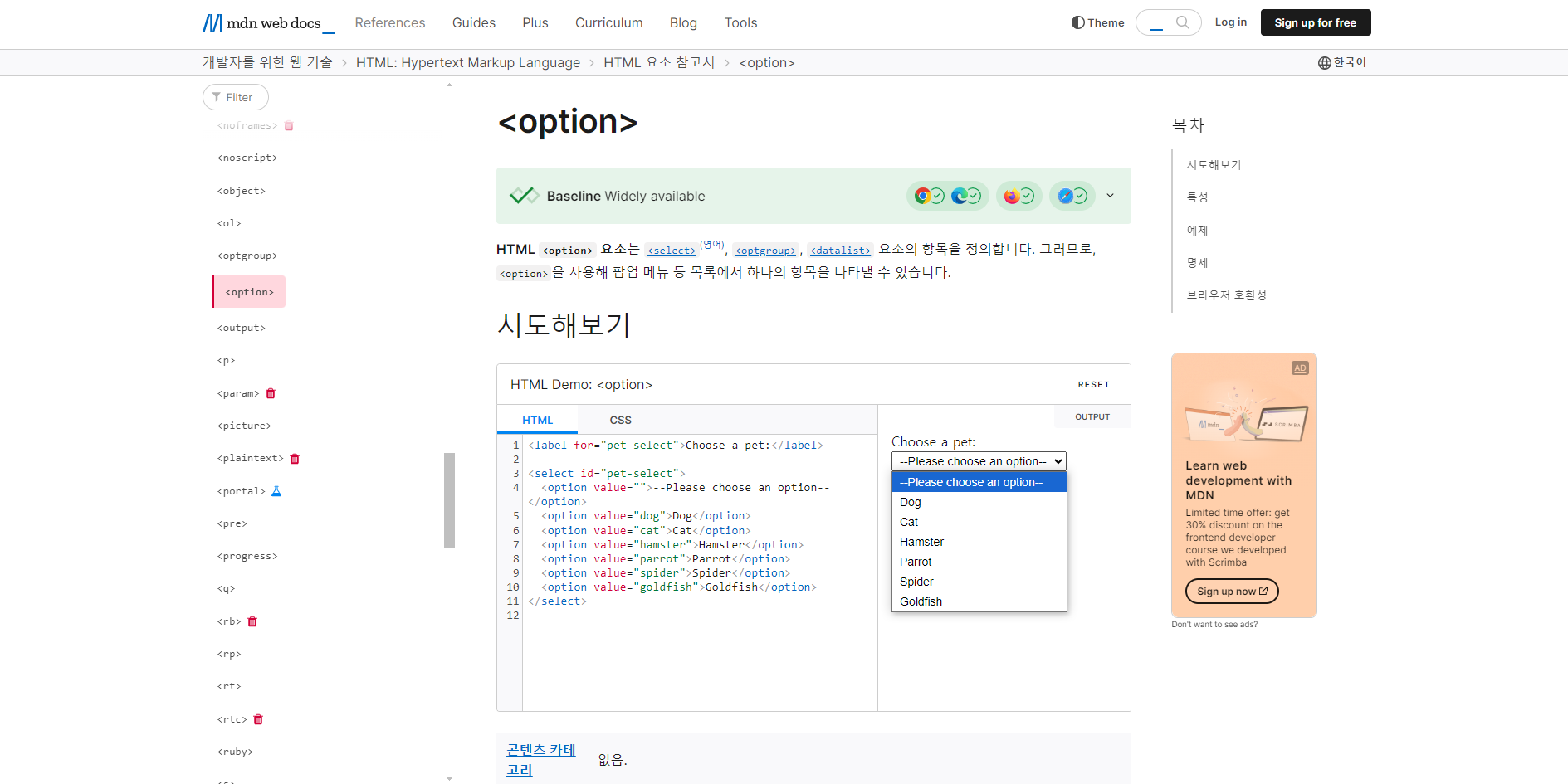
Task: Click the experimental flask icon beside <portal>
Action: point(276,491)
